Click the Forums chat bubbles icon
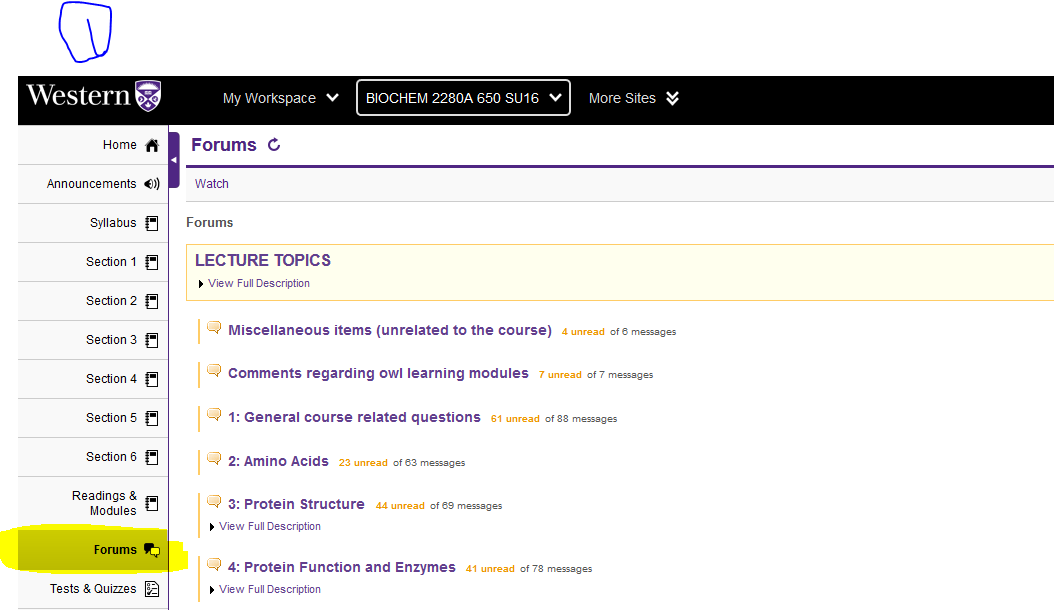This screenshot has height=610, width=1054. 152,549
